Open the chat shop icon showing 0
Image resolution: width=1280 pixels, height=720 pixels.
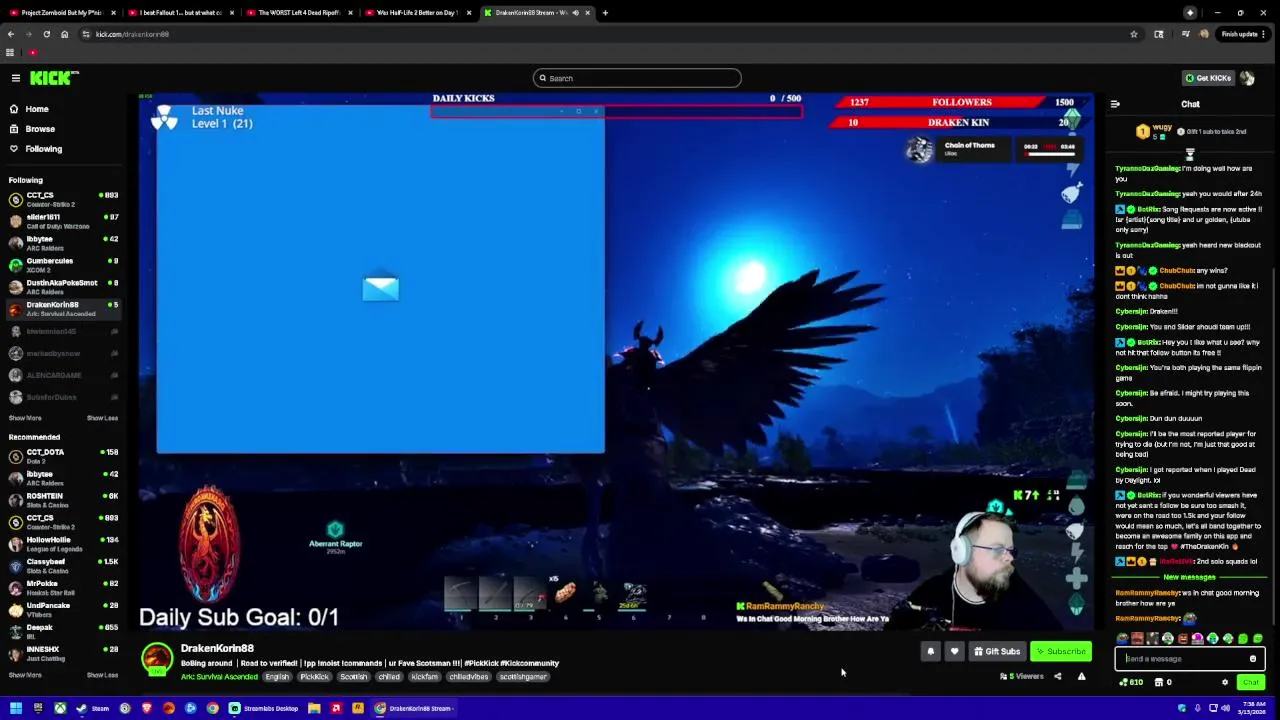1163,683
